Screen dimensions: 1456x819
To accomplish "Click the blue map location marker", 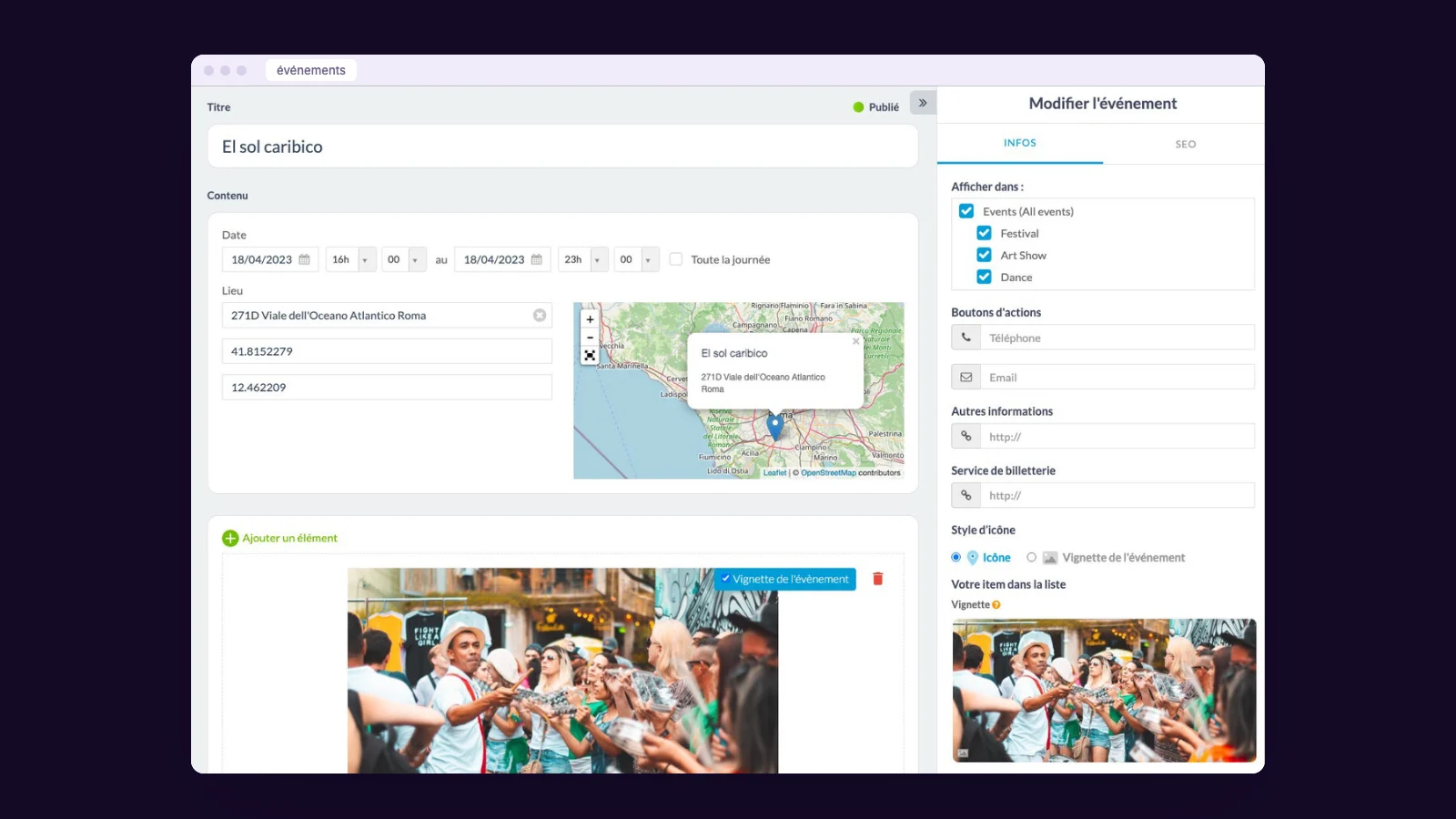I will [x=775, y=427].
